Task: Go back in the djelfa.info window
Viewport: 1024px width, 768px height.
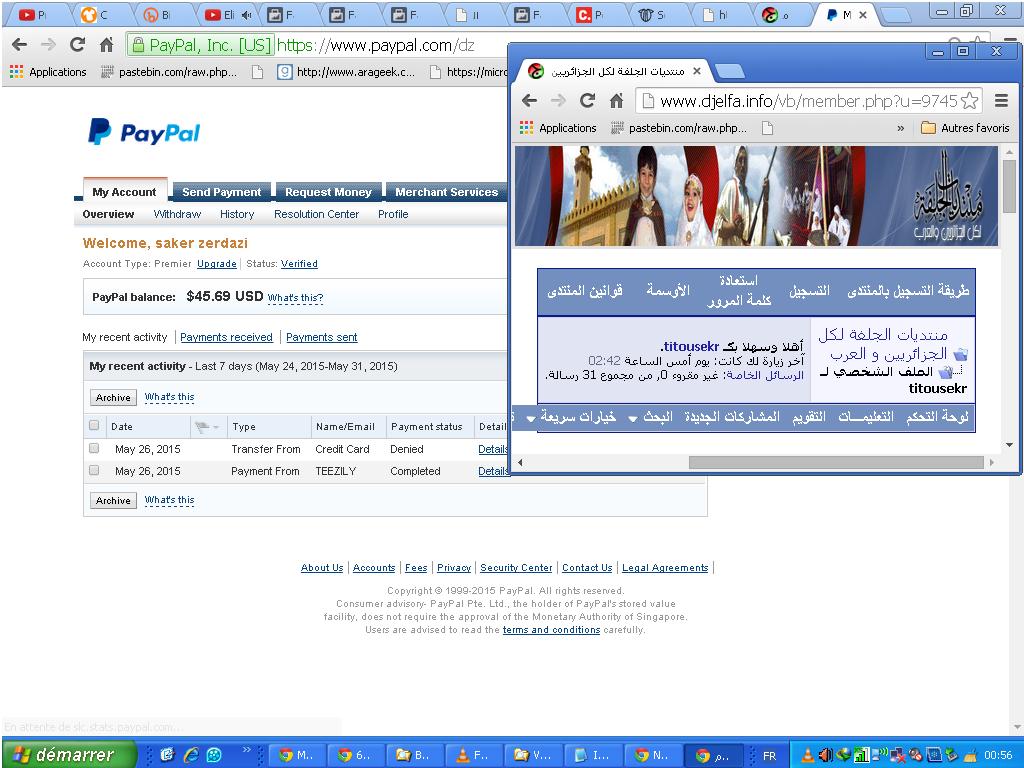Action: click(529, 101)
